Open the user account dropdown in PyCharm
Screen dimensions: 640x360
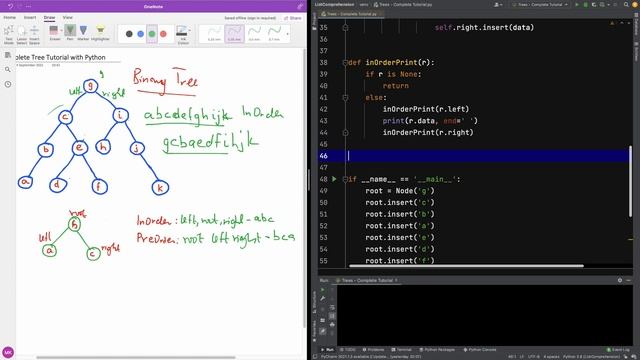pos(498,4)
